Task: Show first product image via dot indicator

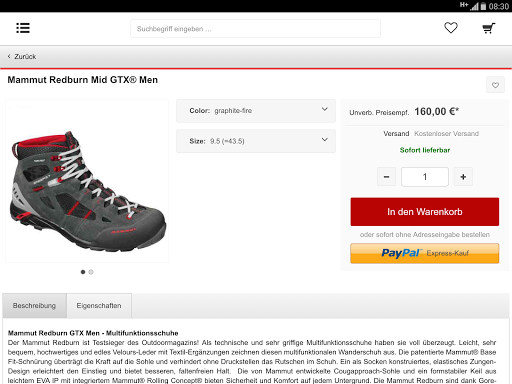Action: point(83,272)
